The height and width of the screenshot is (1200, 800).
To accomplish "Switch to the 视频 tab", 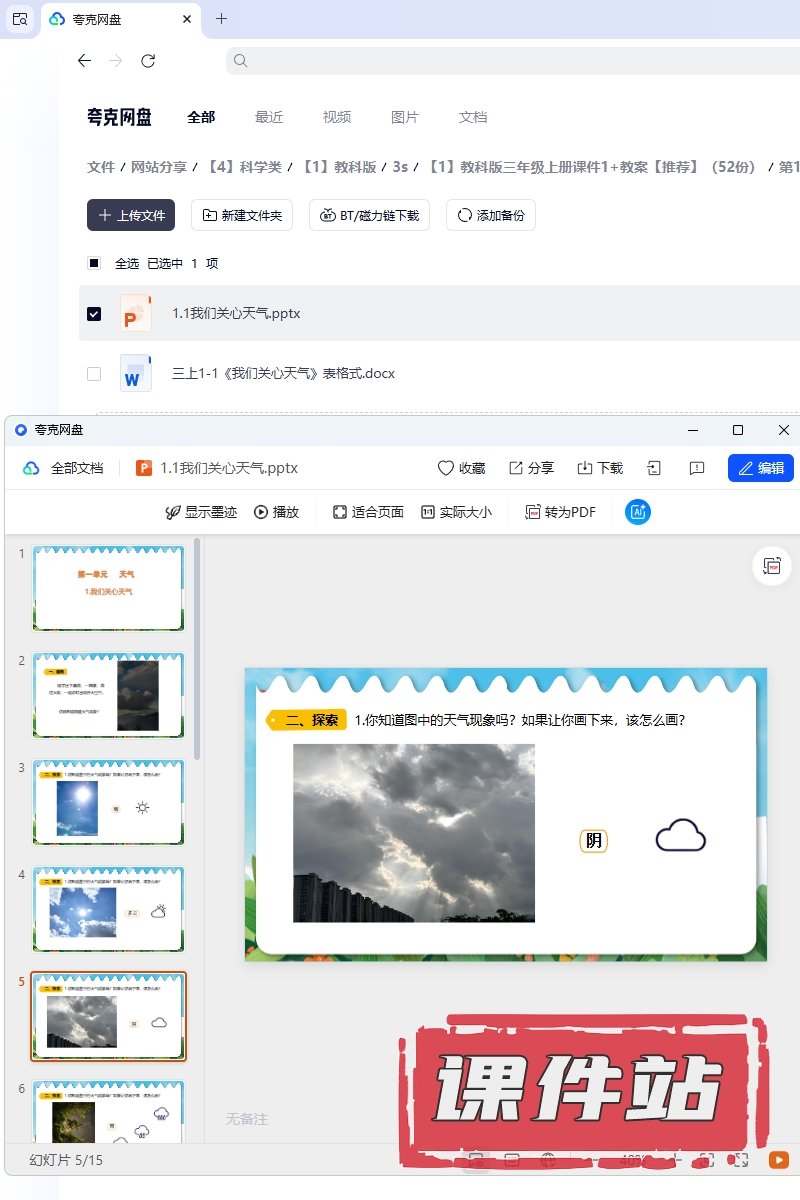I will [337, 117].
